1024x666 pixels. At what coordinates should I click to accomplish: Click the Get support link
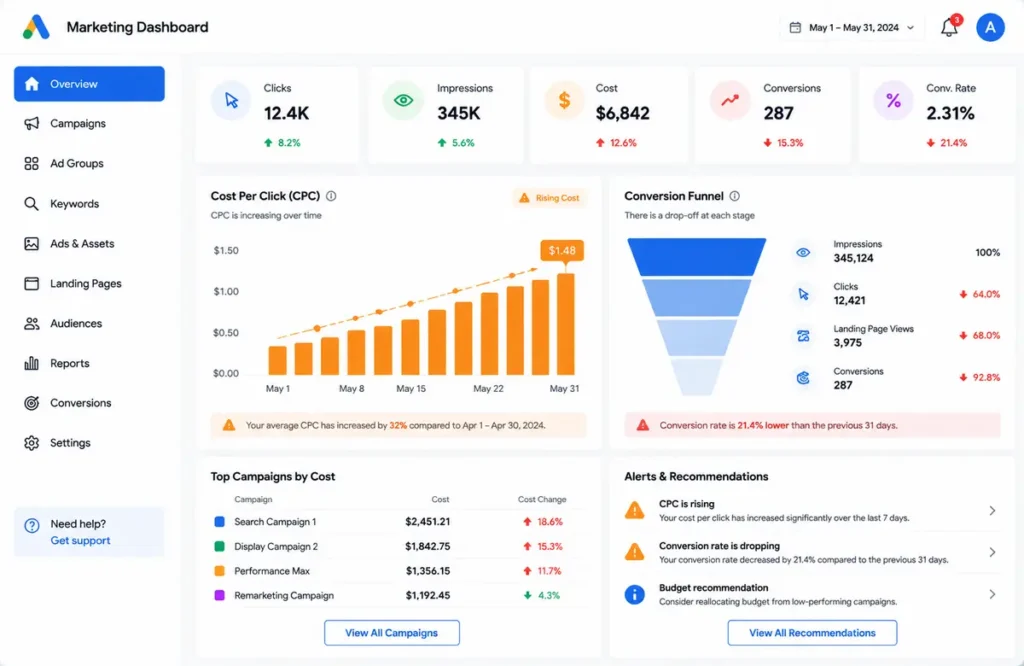point(80,541)
